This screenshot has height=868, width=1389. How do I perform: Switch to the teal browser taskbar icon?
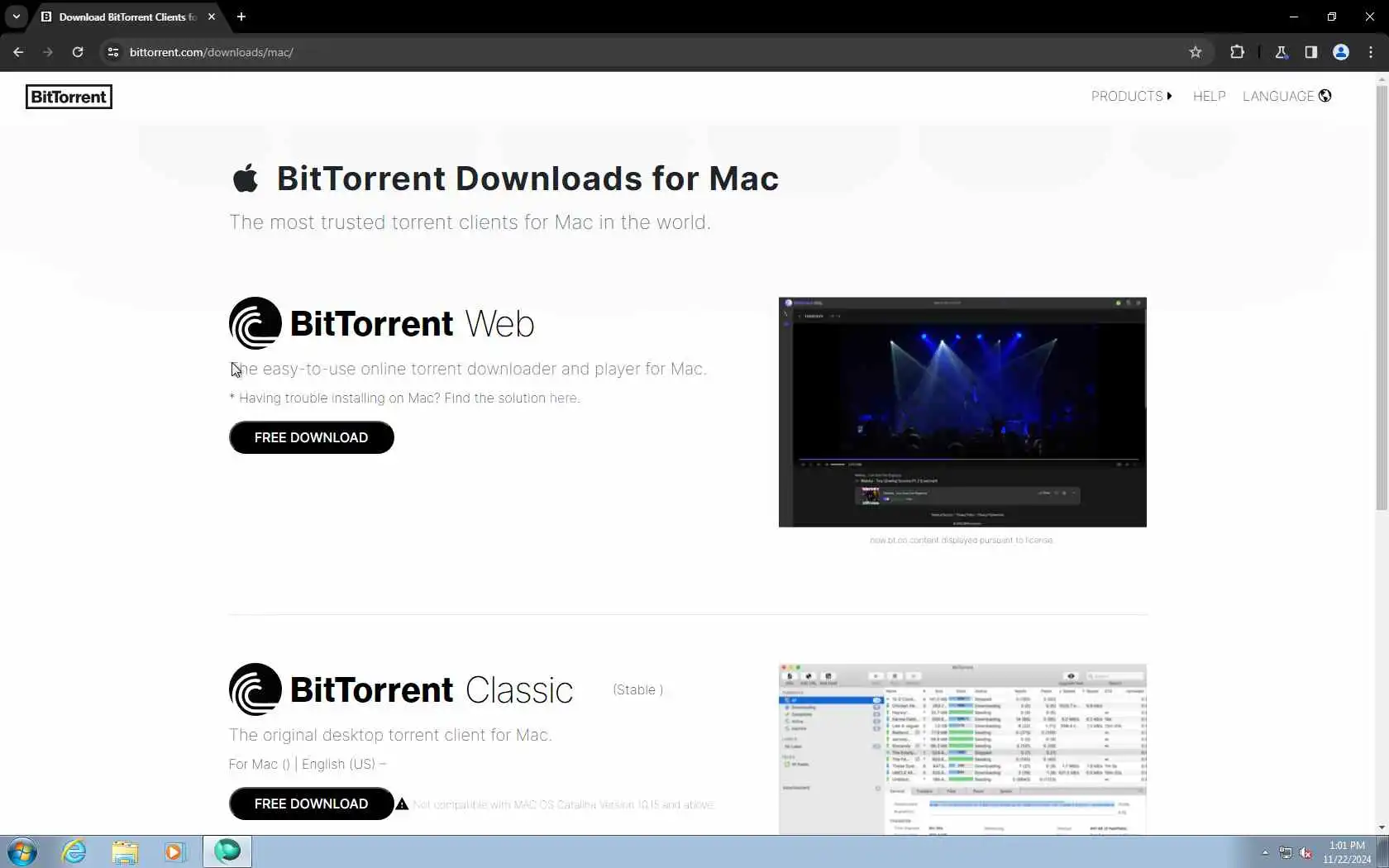[227, 851]
